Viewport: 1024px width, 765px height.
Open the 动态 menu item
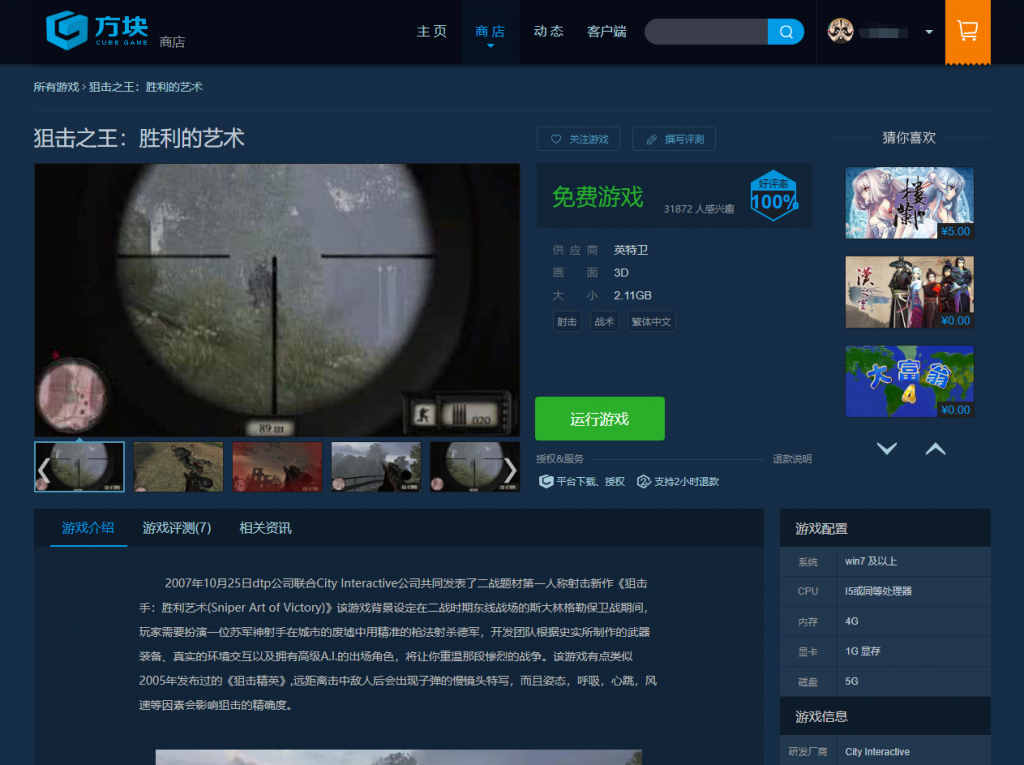pyautogui.click(x=549, y=31)
